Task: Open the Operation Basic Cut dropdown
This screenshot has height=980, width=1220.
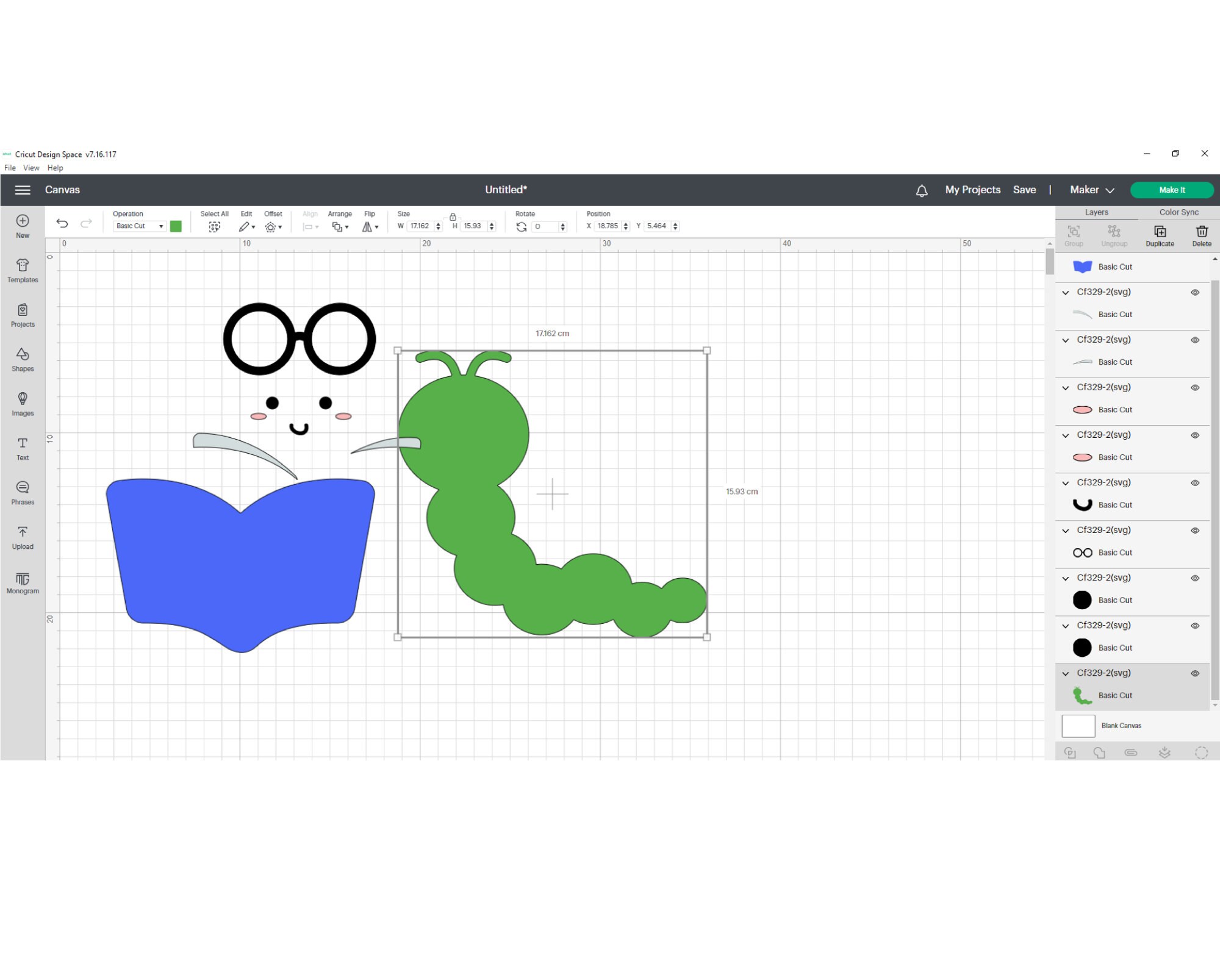Action: click(x=140, y=226)
